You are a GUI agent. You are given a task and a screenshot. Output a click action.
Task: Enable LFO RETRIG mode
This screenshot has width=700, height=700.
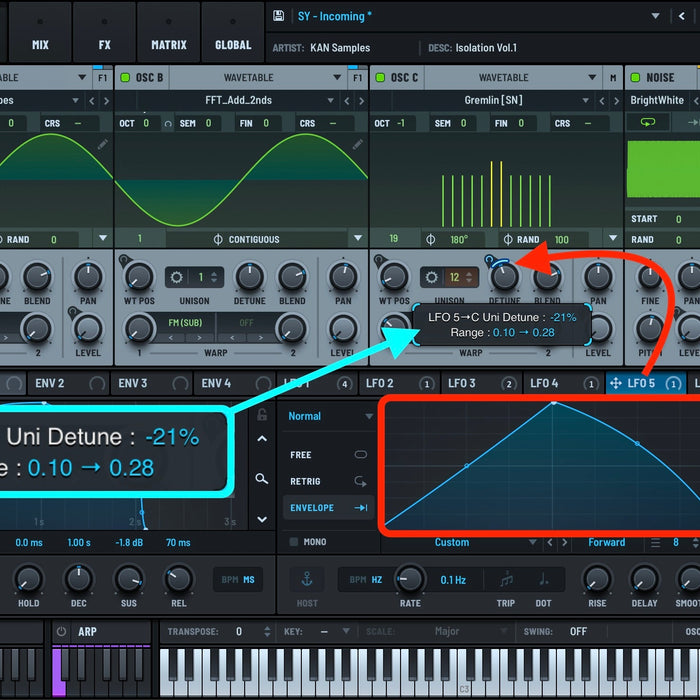pos(328,481)
